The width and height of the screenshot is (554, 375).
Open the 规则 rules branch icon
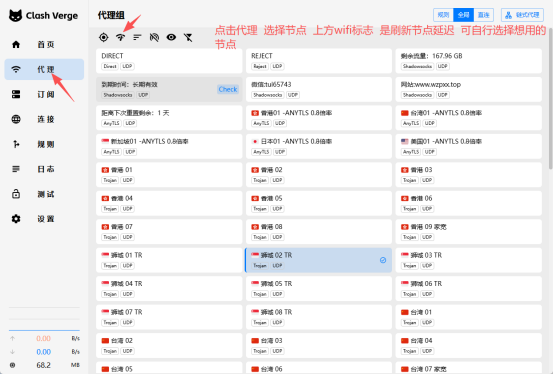tap(16, 144)
